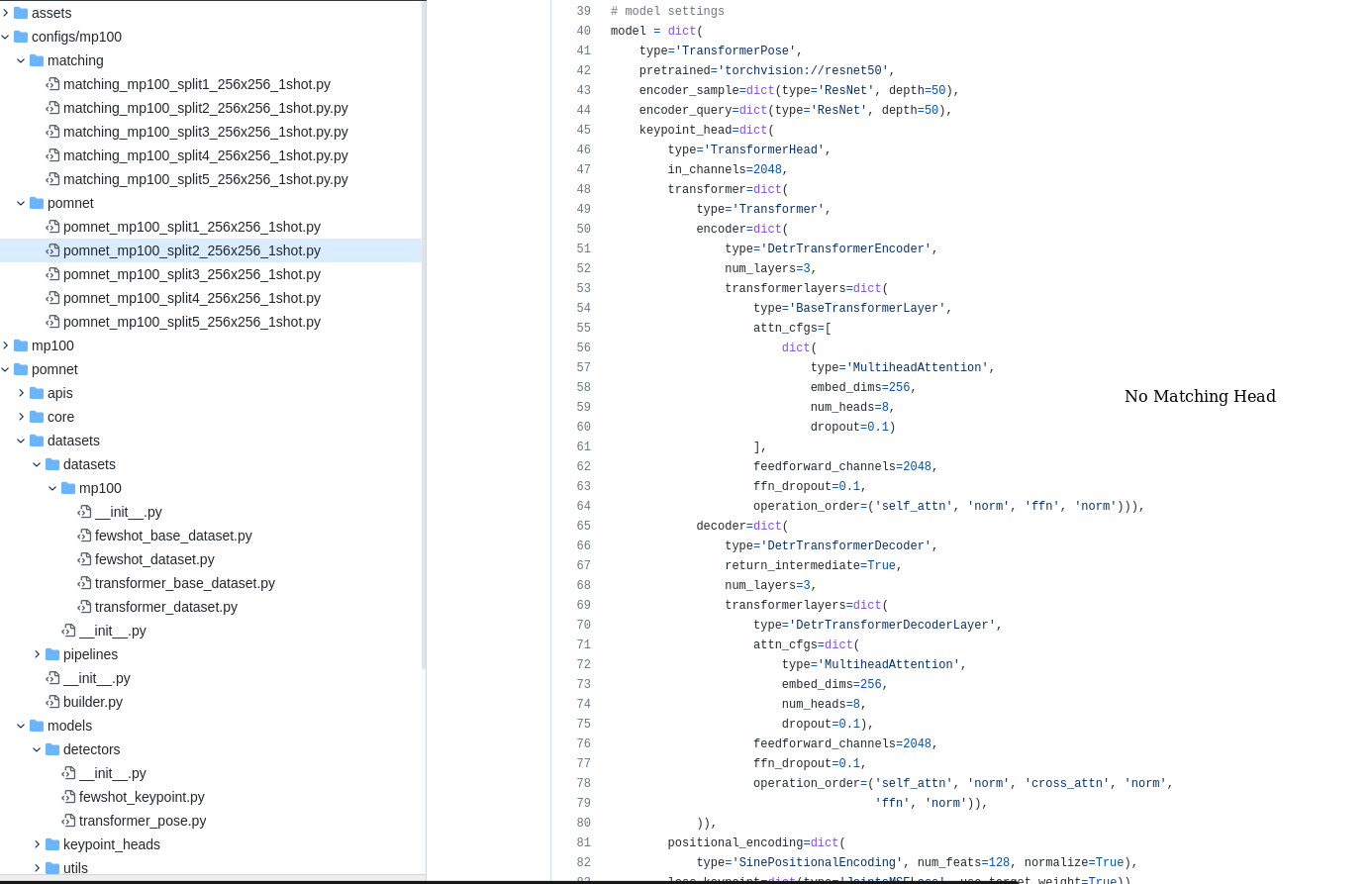Collapse the matching folder
The height and width of the screenshot is (884, 1372).
tap(21, 60)
